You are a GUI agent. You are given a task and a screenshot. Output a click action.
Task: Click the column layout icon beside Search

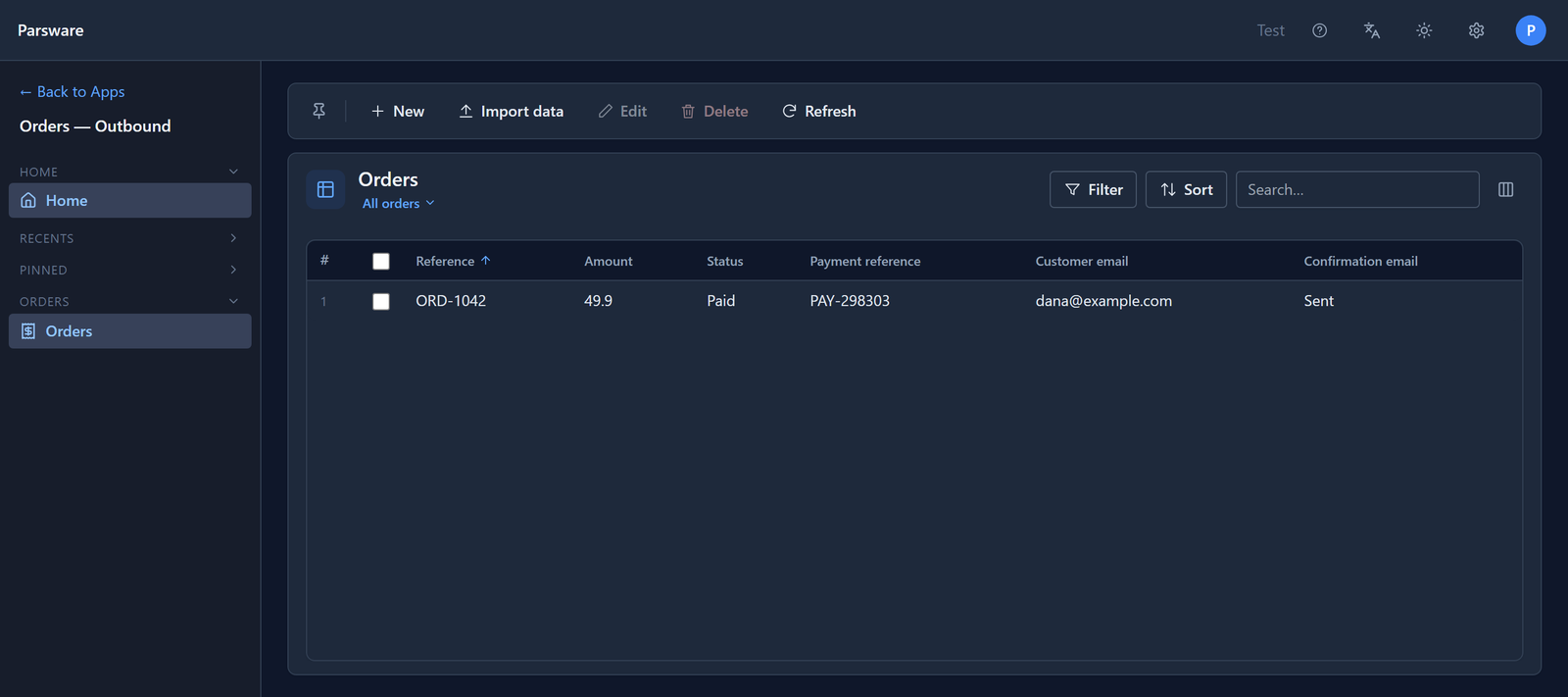(1506, 189)
